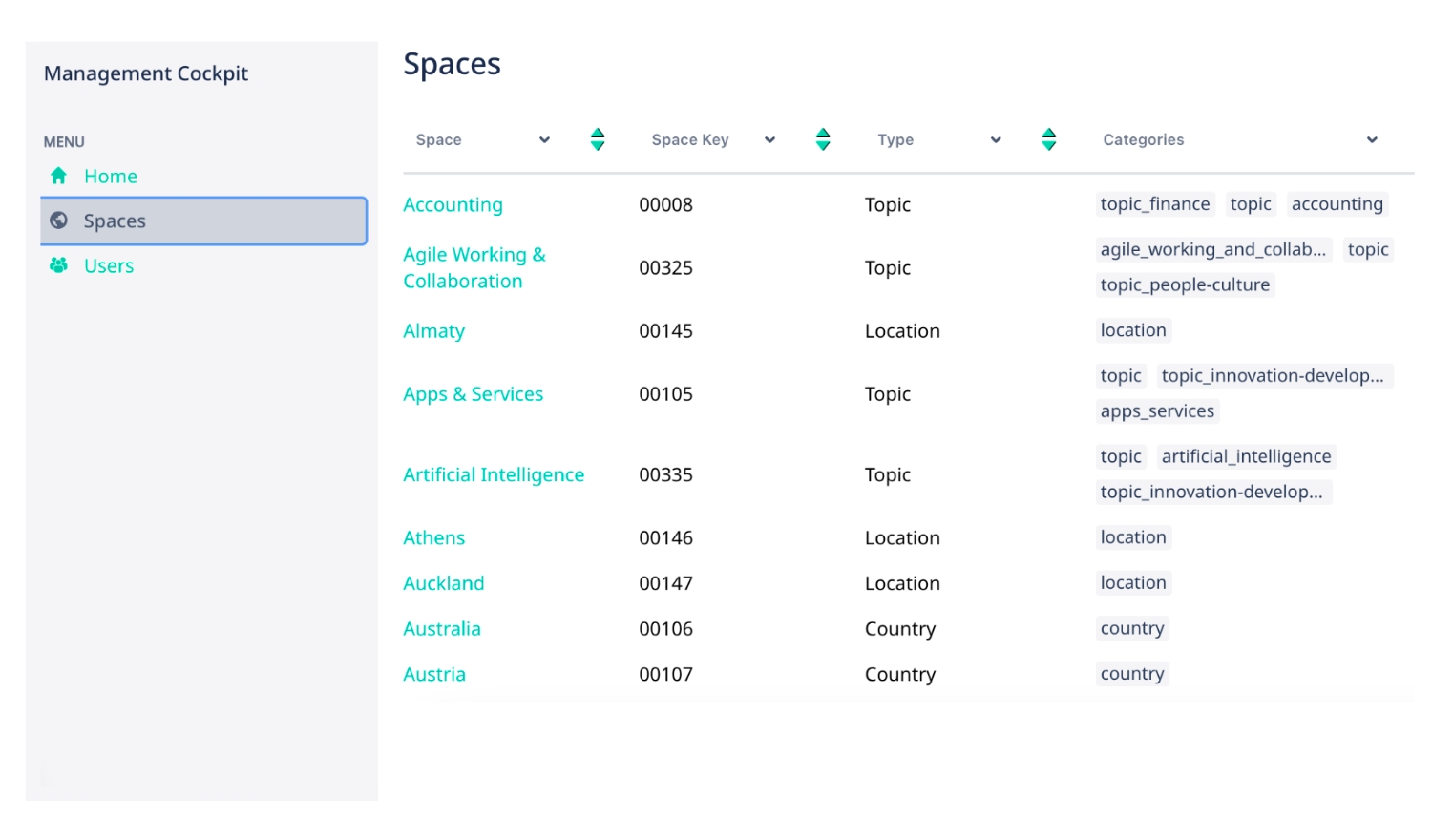The height and width of the screenshot is (840, 1432).
Task: Open the Artificial Intelligence space link
Action: [x=494, y=474]
